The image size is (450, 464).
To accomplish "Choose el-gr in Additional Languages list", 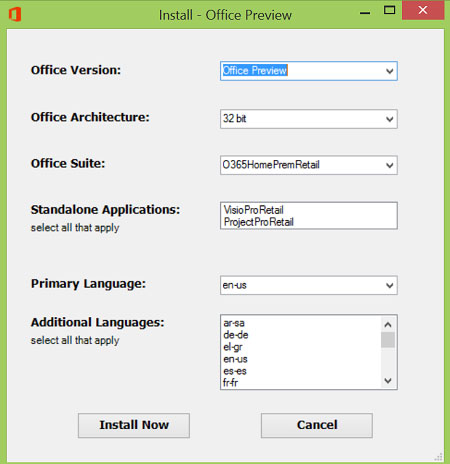I will [x=233, y=347].
